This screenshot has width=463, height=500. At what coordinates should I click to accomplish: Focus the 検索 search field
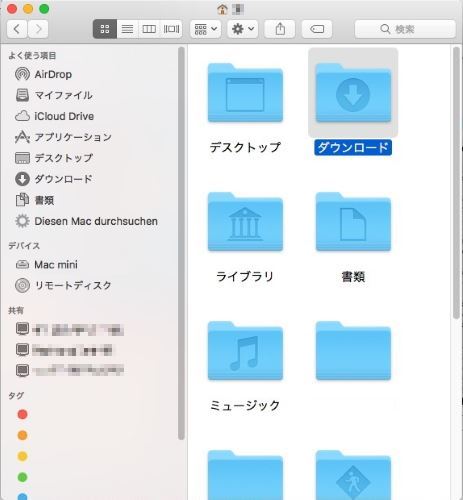405,29
